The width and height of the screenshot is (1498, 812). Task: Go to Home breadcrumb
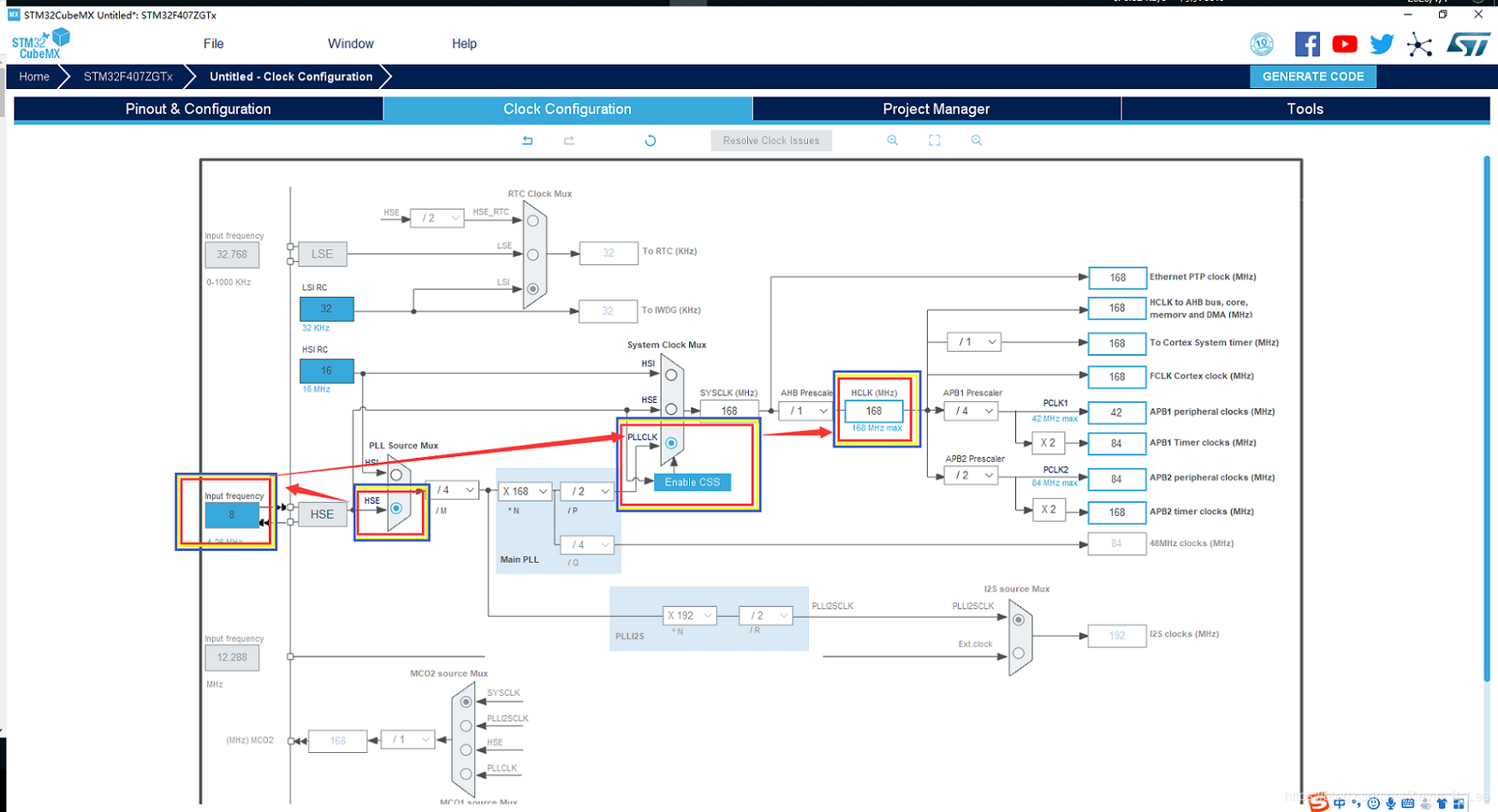coord(34,76)
